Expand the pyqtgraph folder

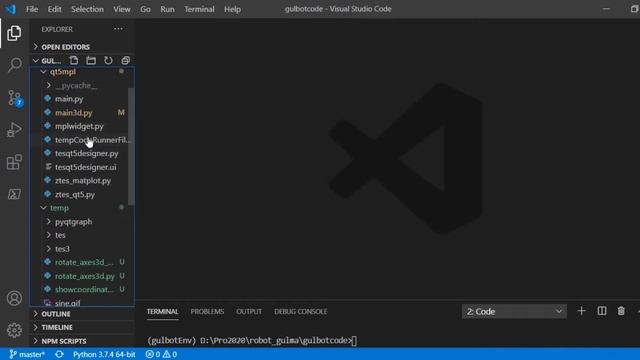82,222
